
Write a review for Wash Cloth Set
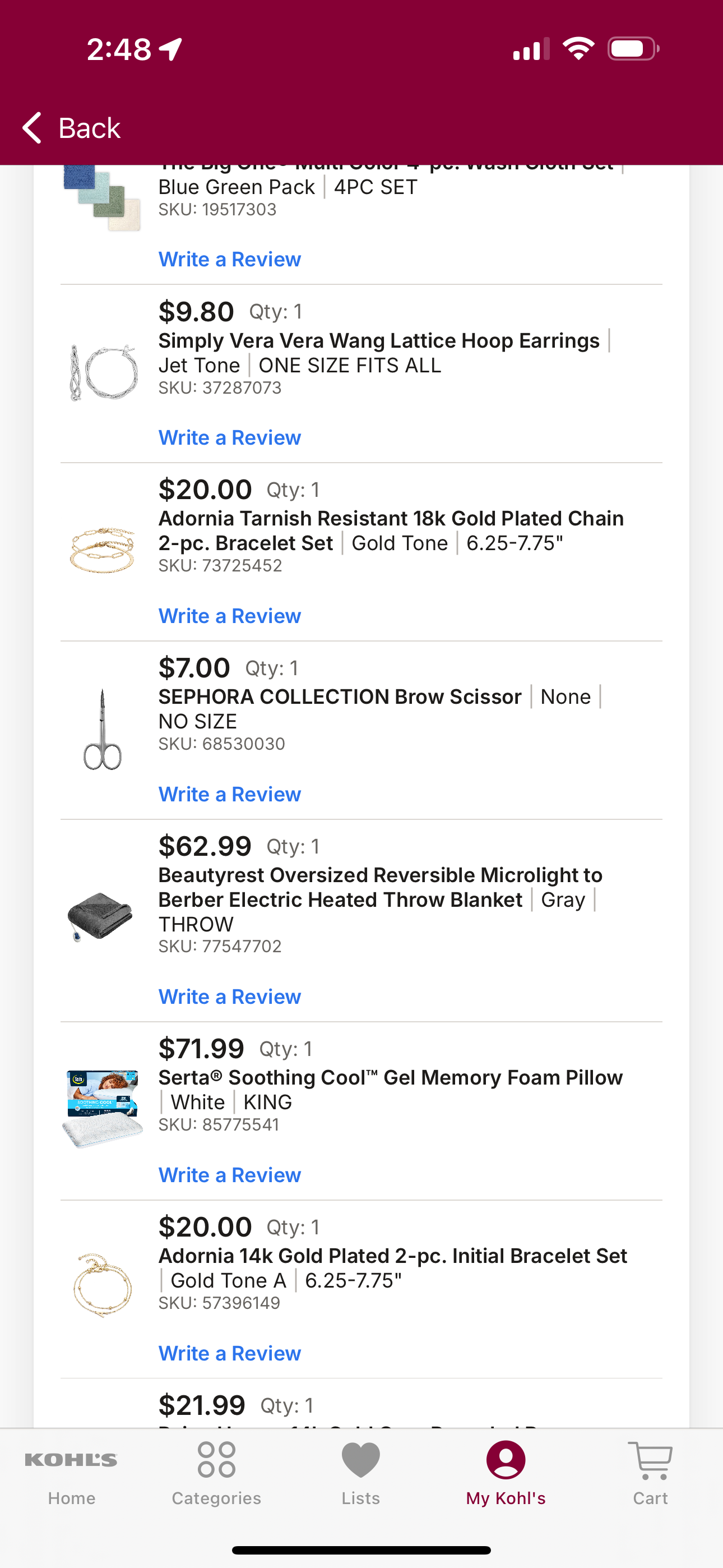tap(229, 259)
